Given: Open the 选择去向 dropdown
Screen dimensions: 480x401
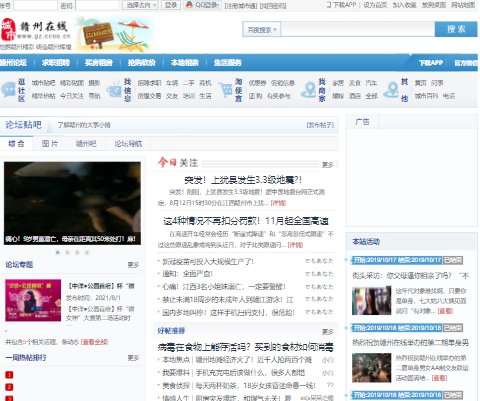Looking at the screenshot, I should [x=140, y=5].
